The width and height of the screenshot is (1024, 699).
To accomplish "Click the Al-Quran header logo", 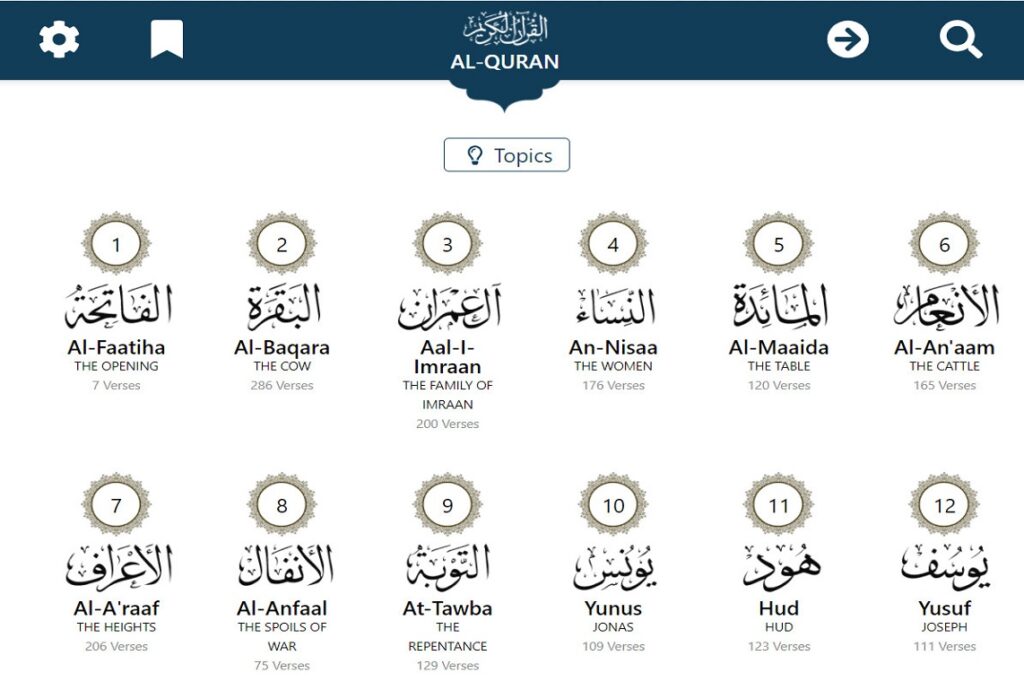I will coord(504,45).
